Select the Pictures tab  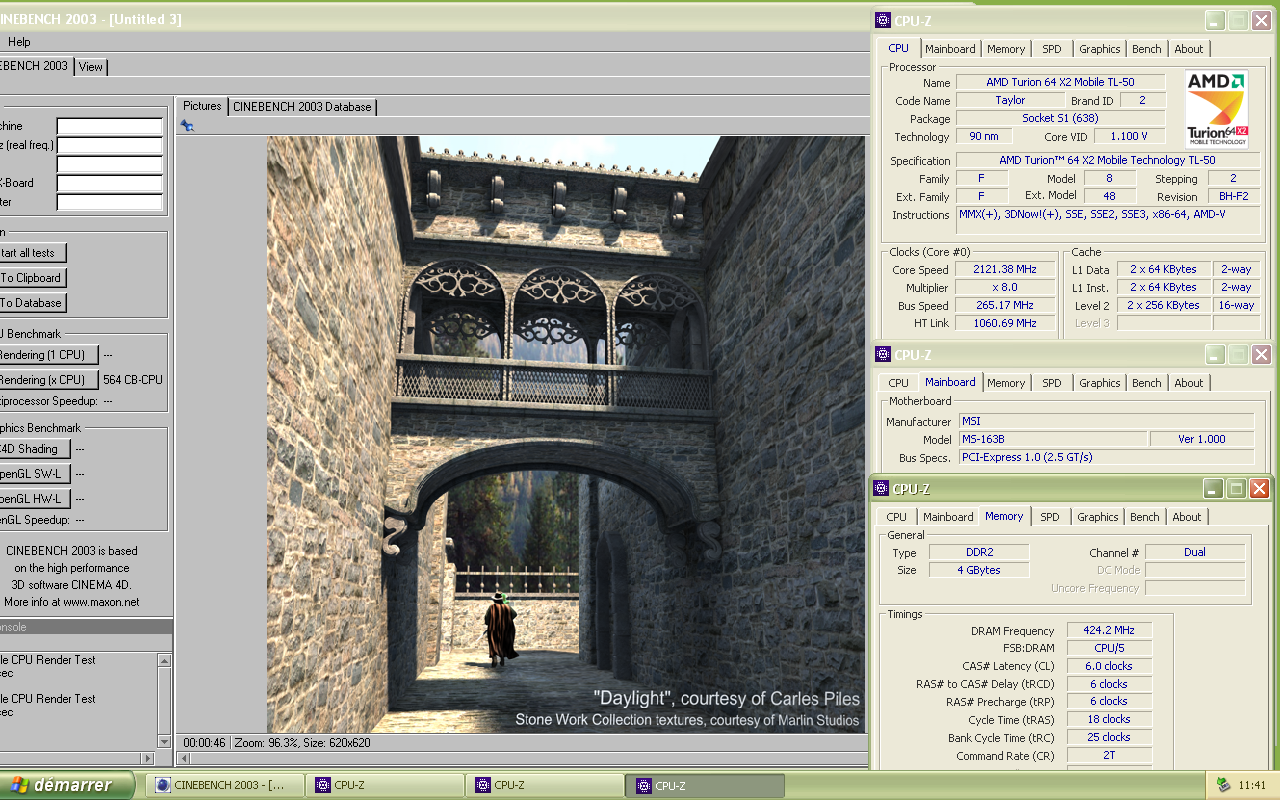click(x=202, y=106)
